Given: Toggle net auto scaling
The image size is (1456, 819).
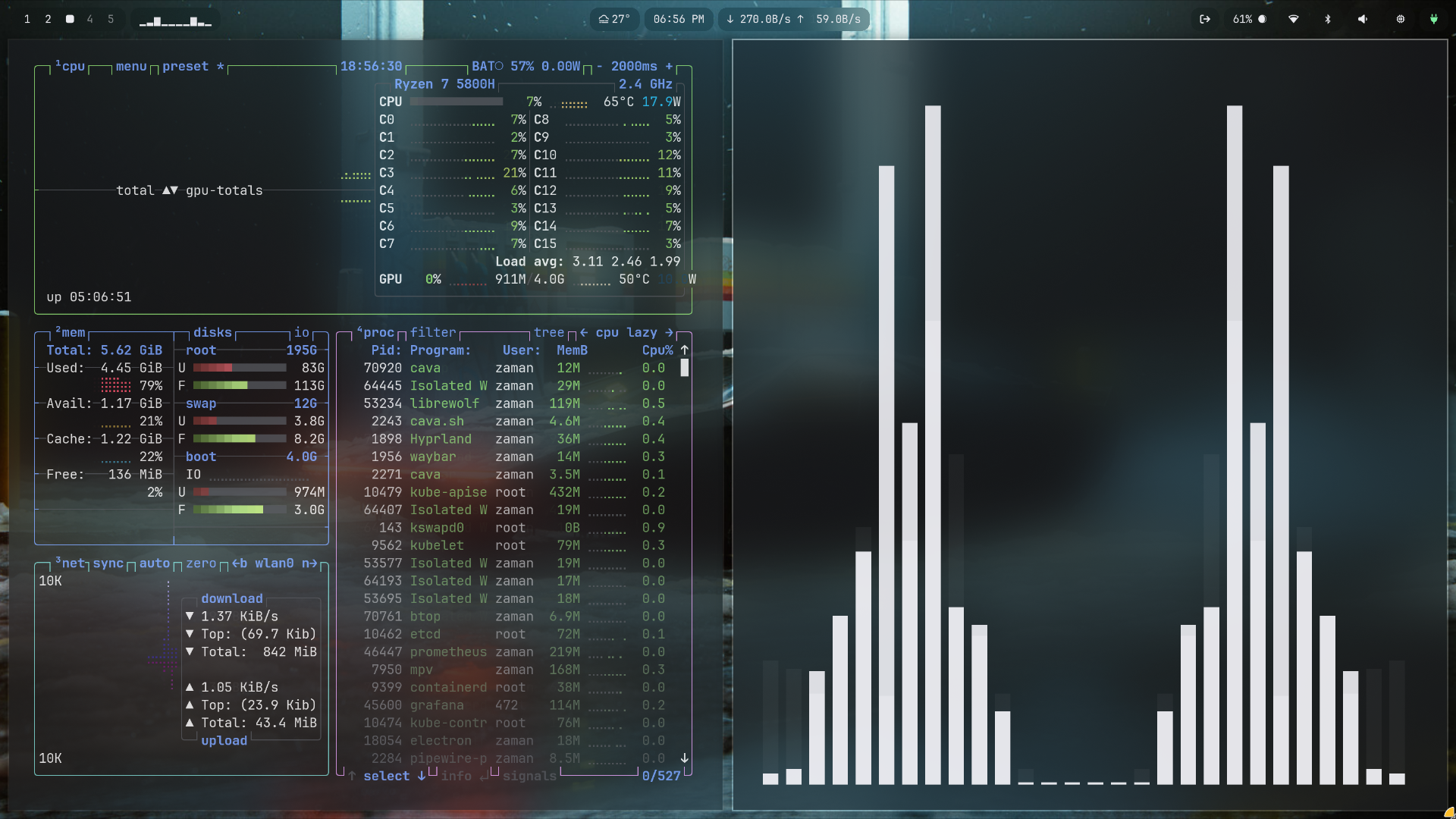Looking at the screenshot, I should [x=154, y=563].
